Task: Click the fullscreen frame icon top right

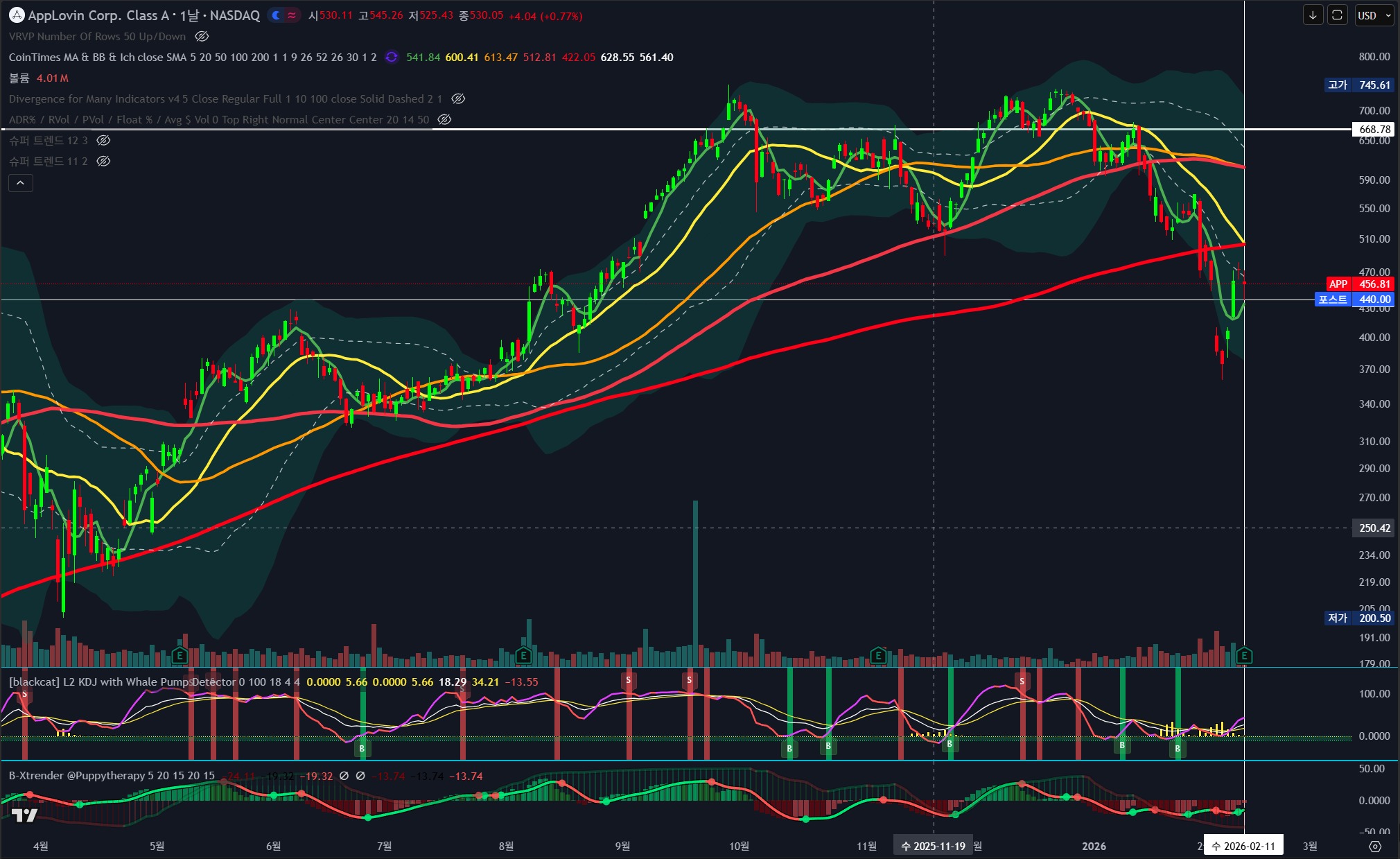Action: (1338, 15)
